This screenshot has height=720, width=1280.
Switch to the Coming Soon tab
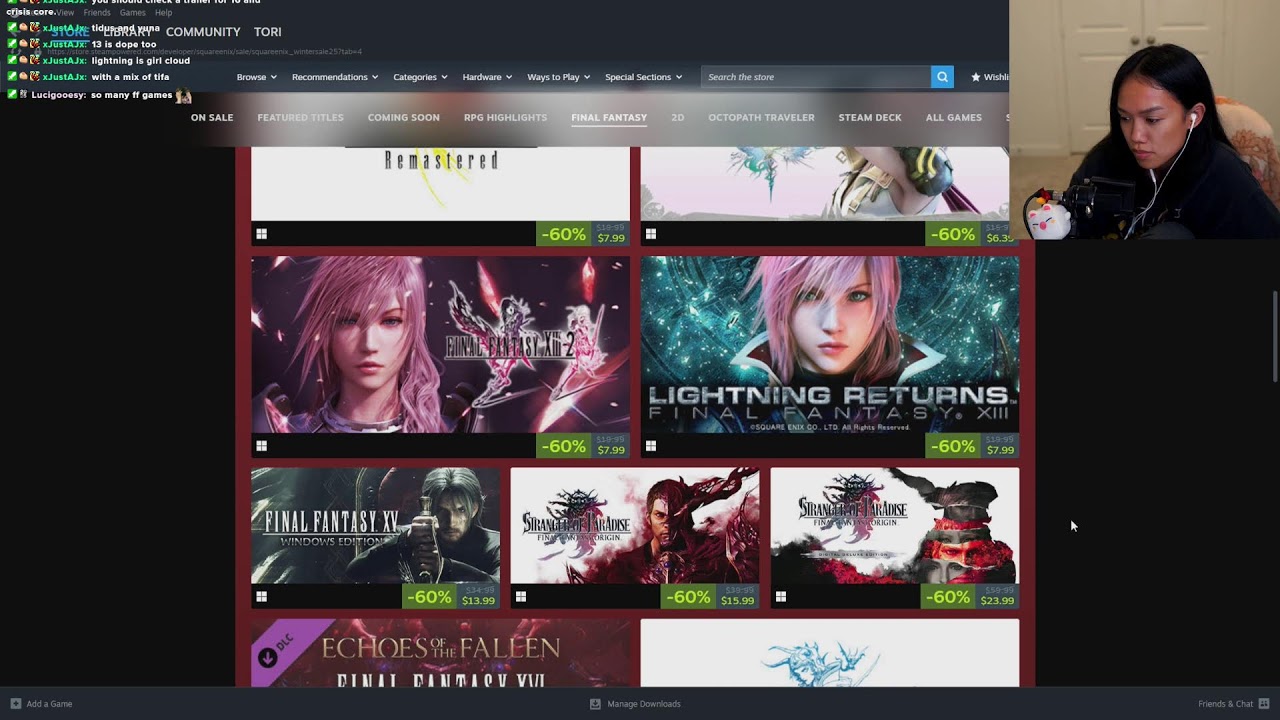(x=403, y=118)
